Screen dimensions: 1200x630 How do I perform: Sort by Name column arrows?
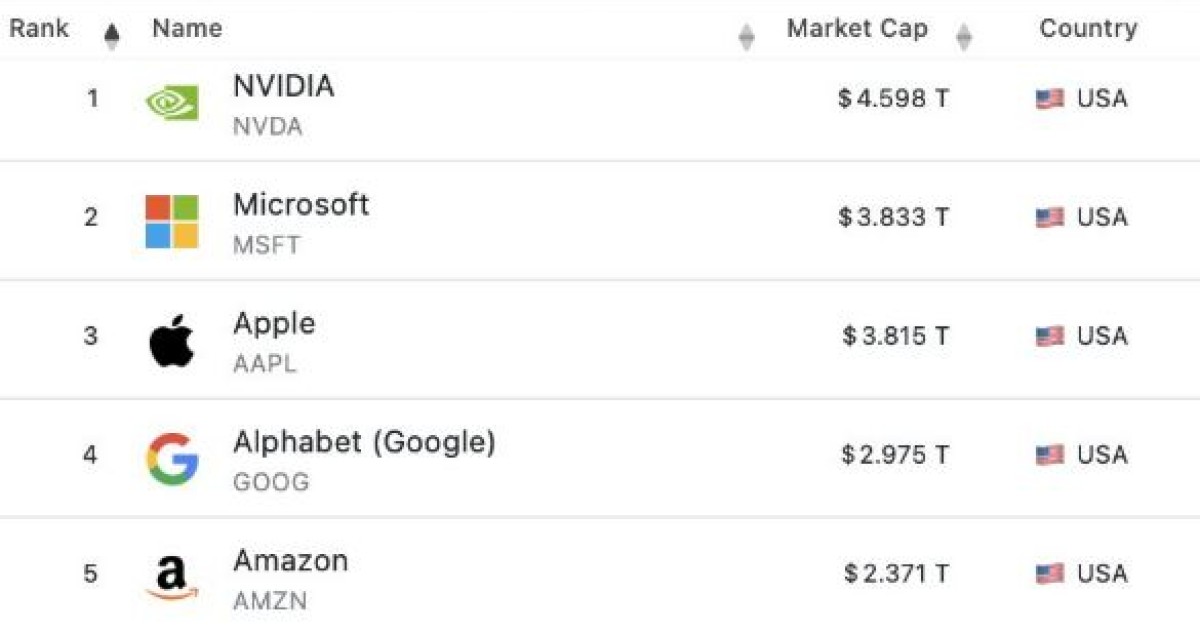pos(746,38)
